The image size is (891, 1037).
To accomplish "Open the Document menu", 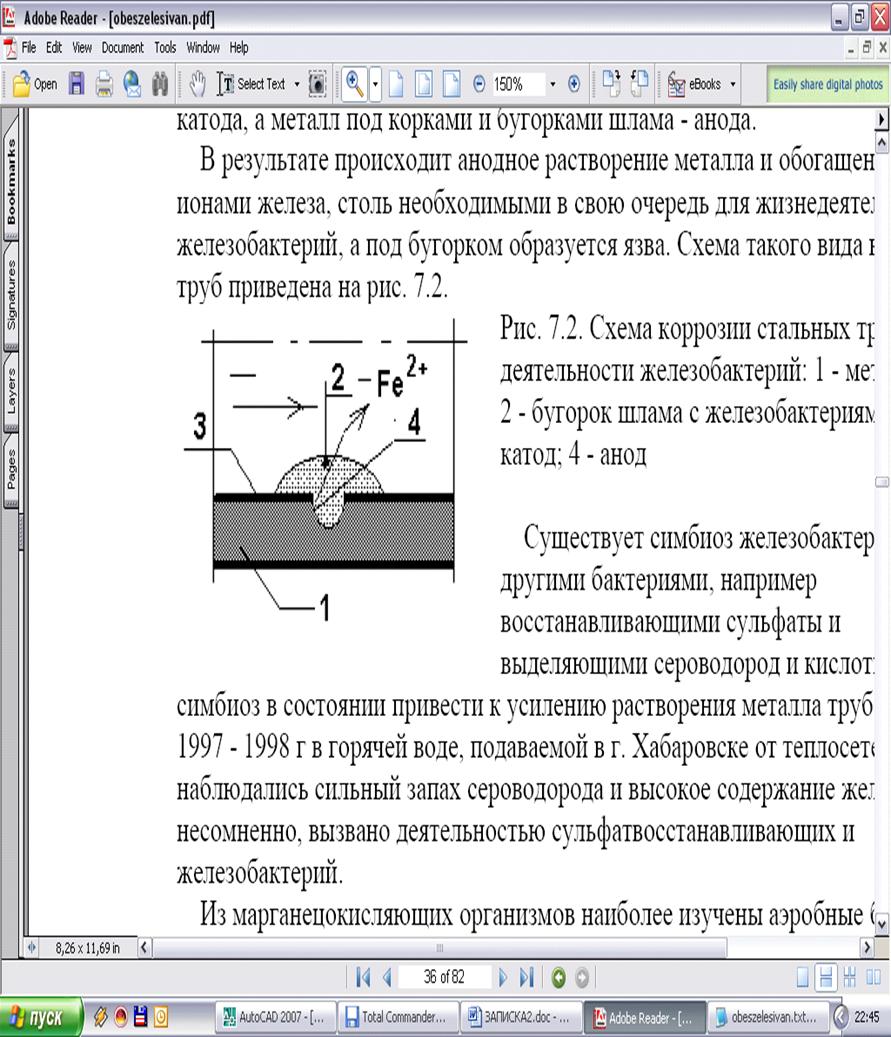I will coord(122,47).
